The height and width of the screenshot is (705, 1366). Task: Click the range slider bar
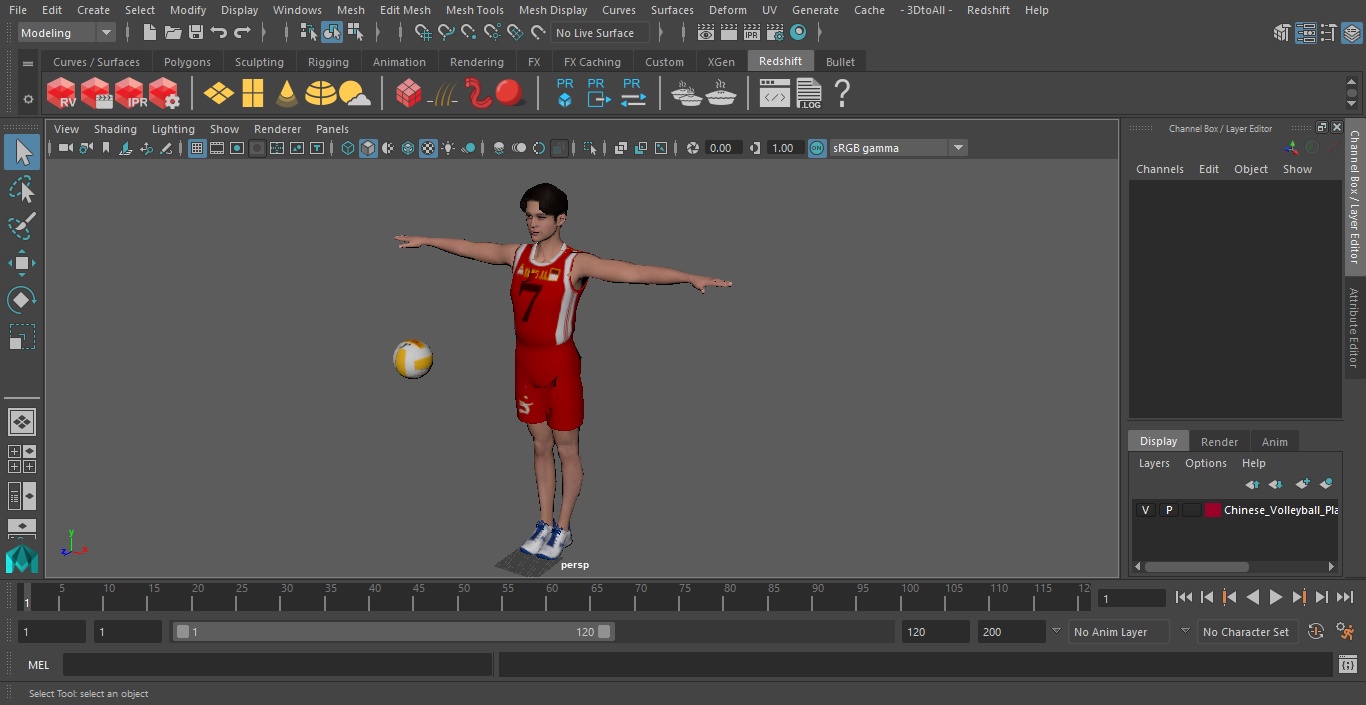pyautogui.click(x=394, y=632)
